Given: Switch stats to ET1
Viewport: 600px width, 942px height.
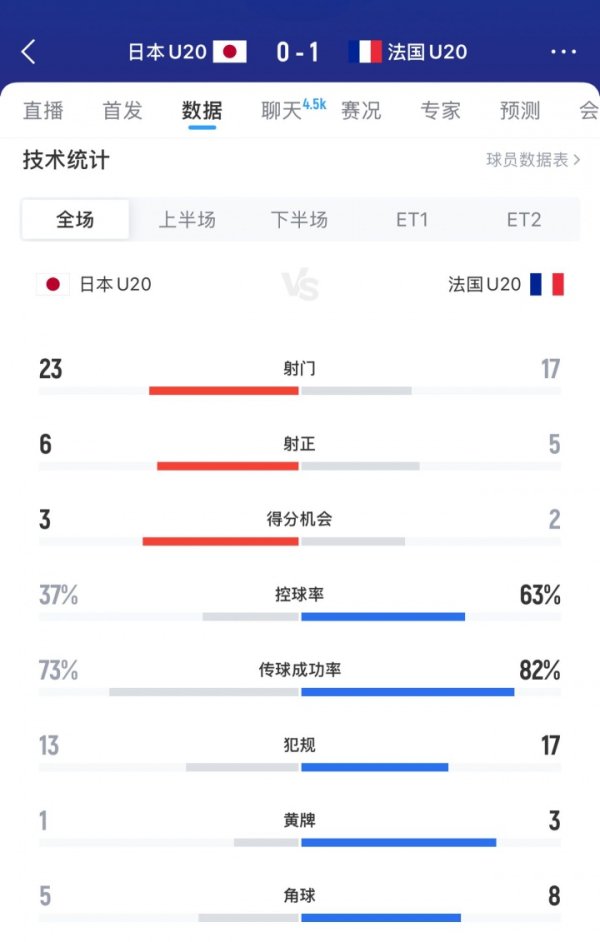Looking at the screenshot, I should [413, 220].
